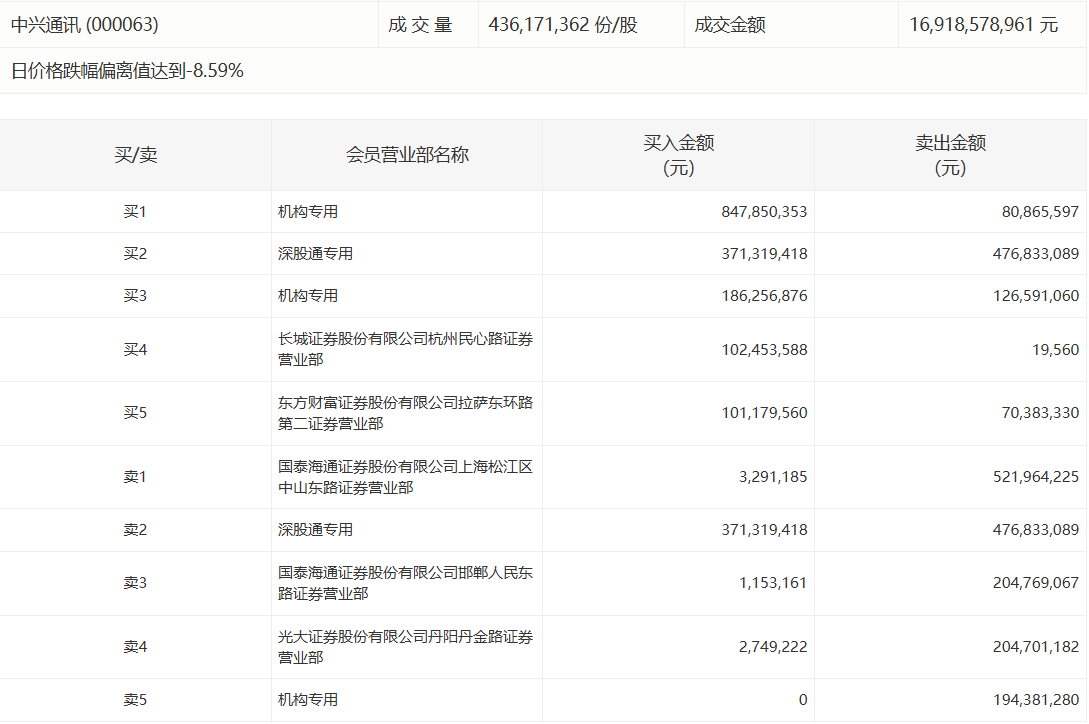Viewport: 1089px width, 724px height.
Task: Click the 中兴通讯 (000063) stock name
Action: pos(85,25)
